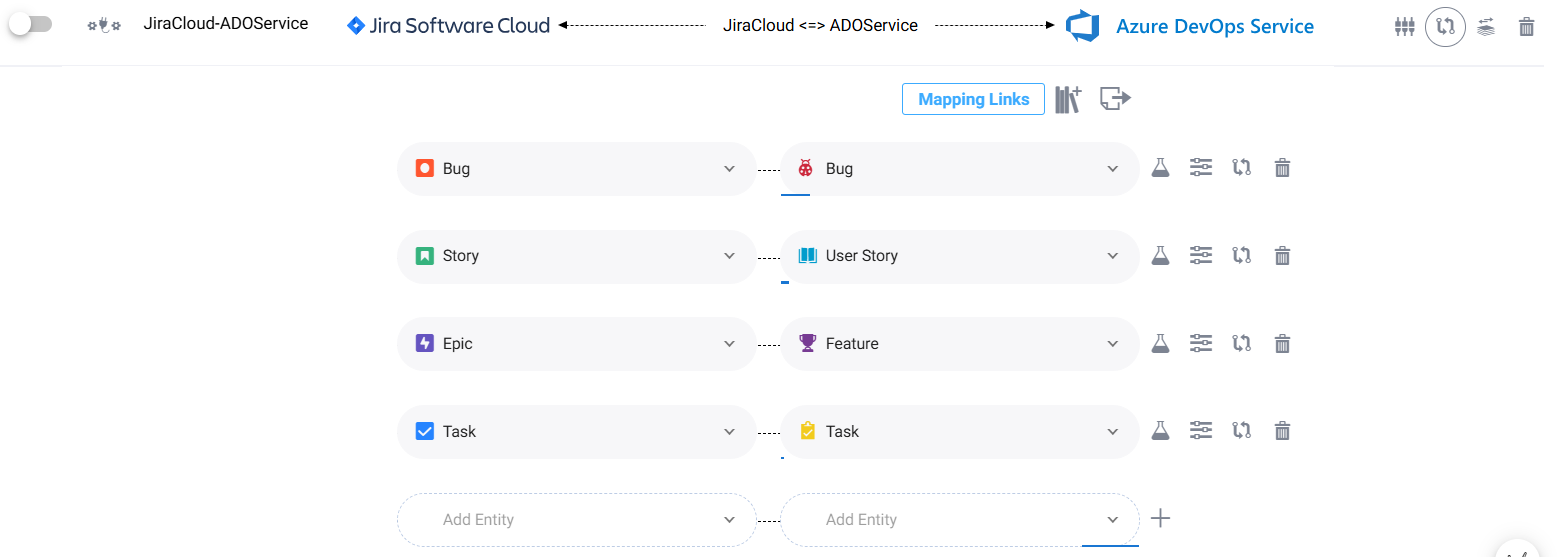Image resolution: width=1557 pixels, height=557 pixels.
Task: Click sync direction icon in Task row
Action: click(1242, 430)
